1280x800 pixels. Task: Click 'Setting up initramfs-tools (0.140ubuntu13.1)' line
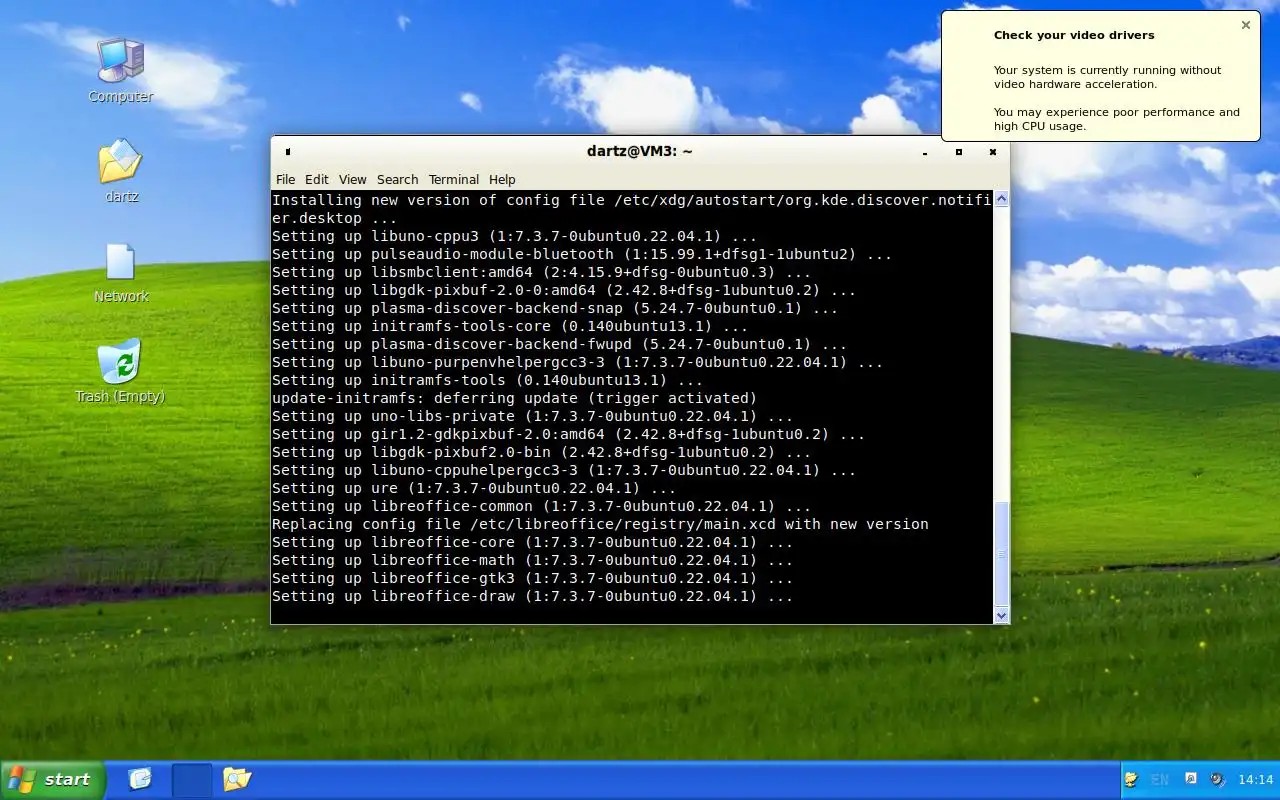click(488, 380)
